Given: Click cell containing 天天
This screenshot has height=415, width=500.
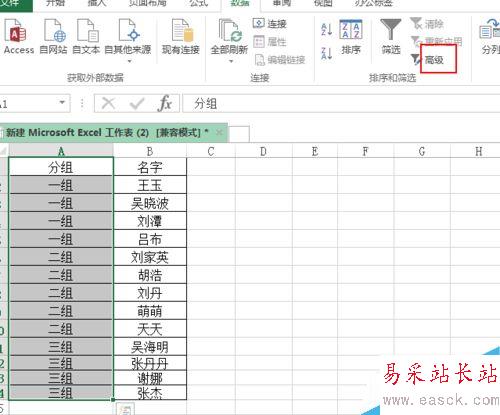Looking at the screenshot, I should (150, 329).
